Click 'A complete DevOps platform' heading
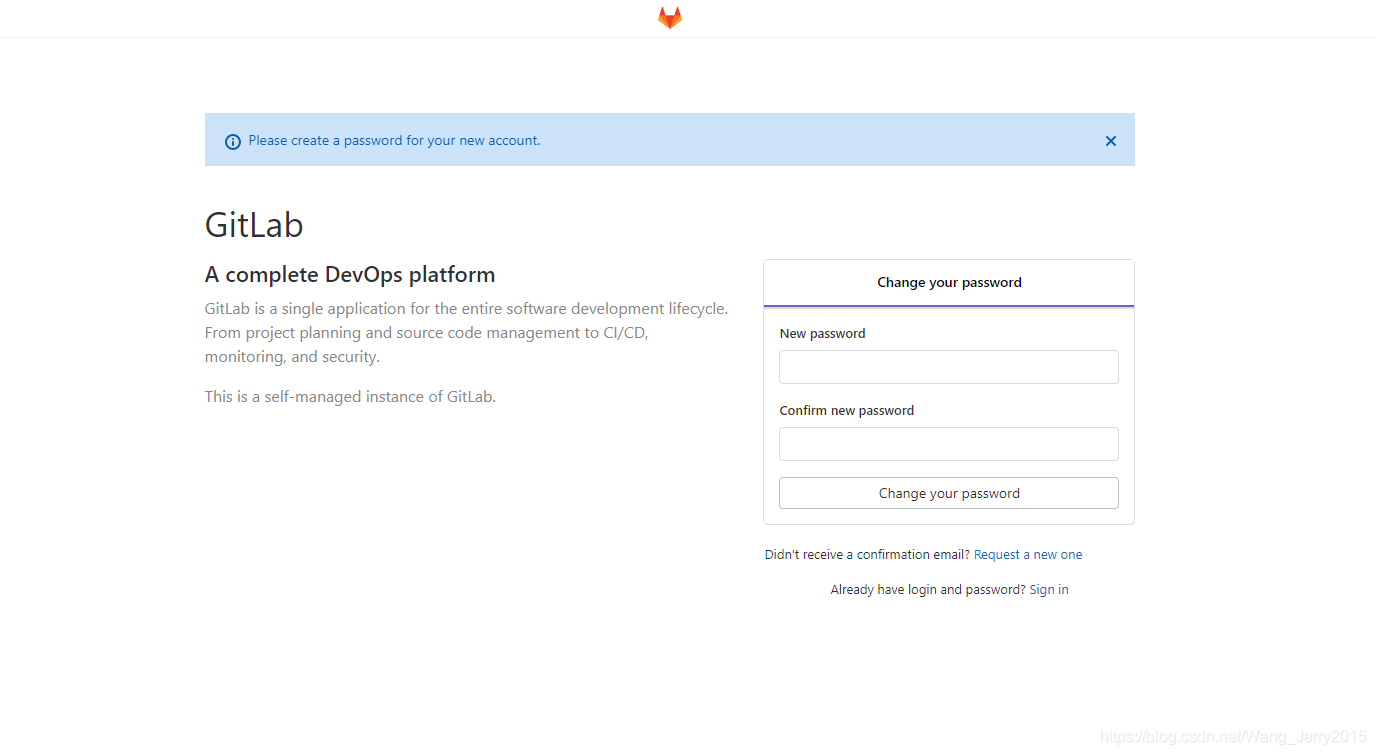The width and height of the screenshot is (1376, 755). [x=350, y=275]
